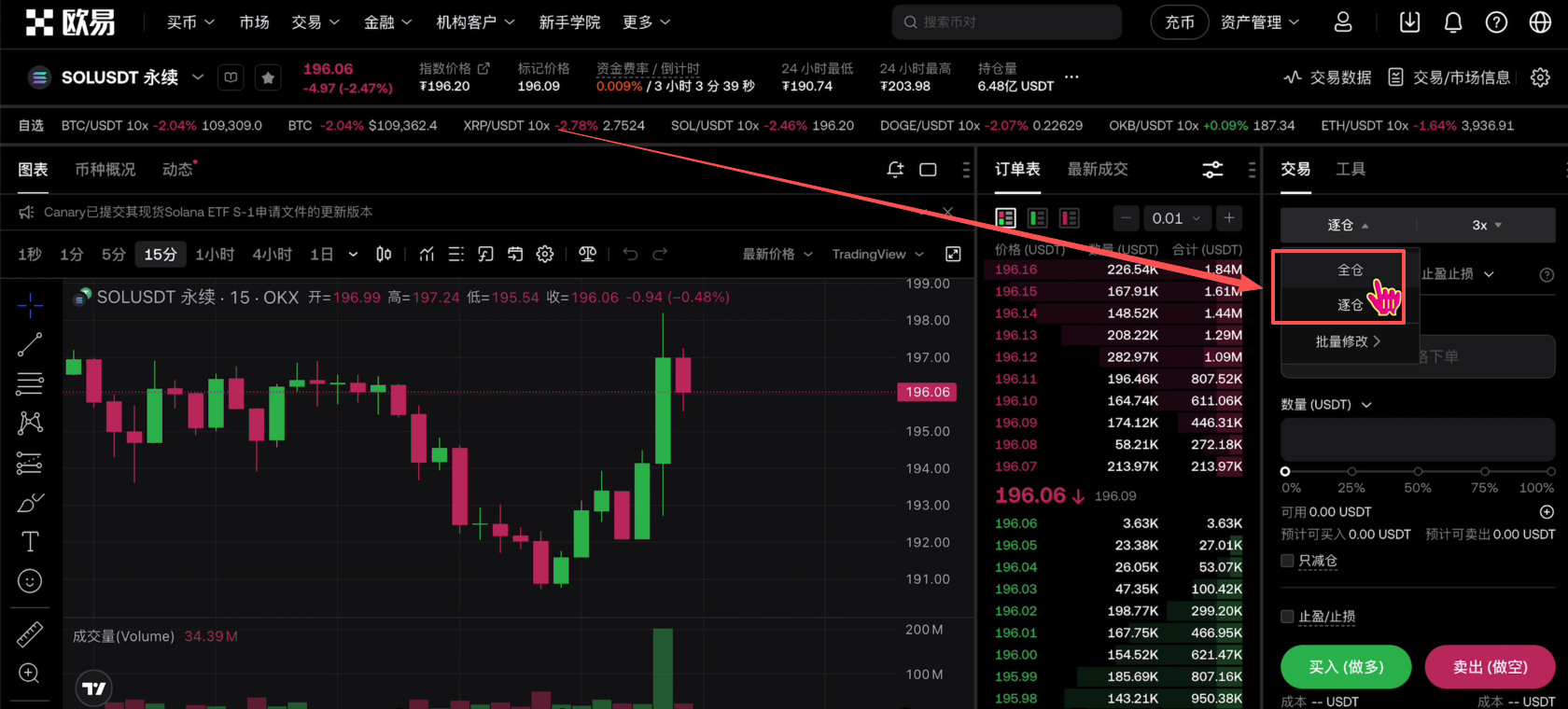Open chart settings gear icon
Viewport: 1568px width, 709px height.
pyautogui.click(x=545, y=254)
